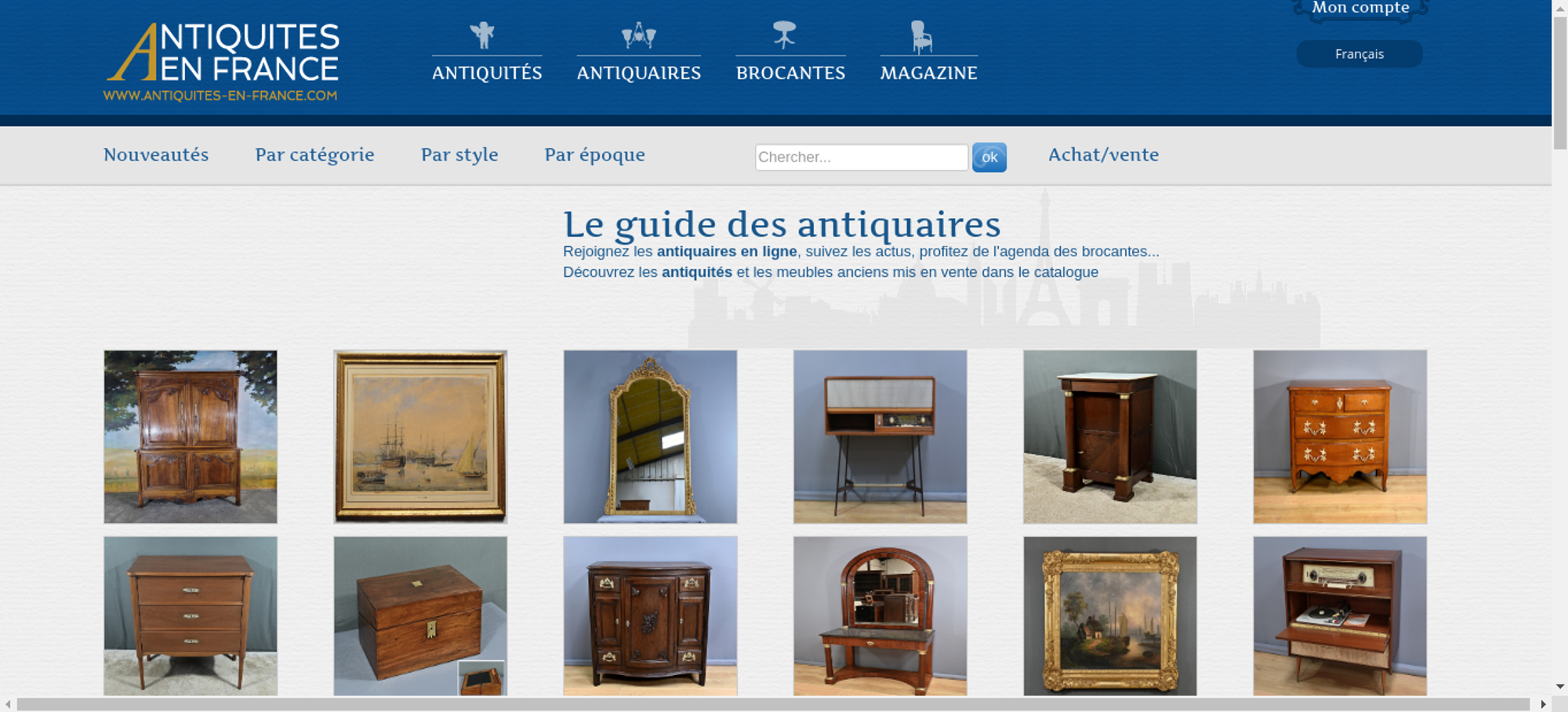The height and width of the screenshot is (712, 1568).
Task: Click the pedestal table icon above Brocantes
Action: [x=784, y=35]
